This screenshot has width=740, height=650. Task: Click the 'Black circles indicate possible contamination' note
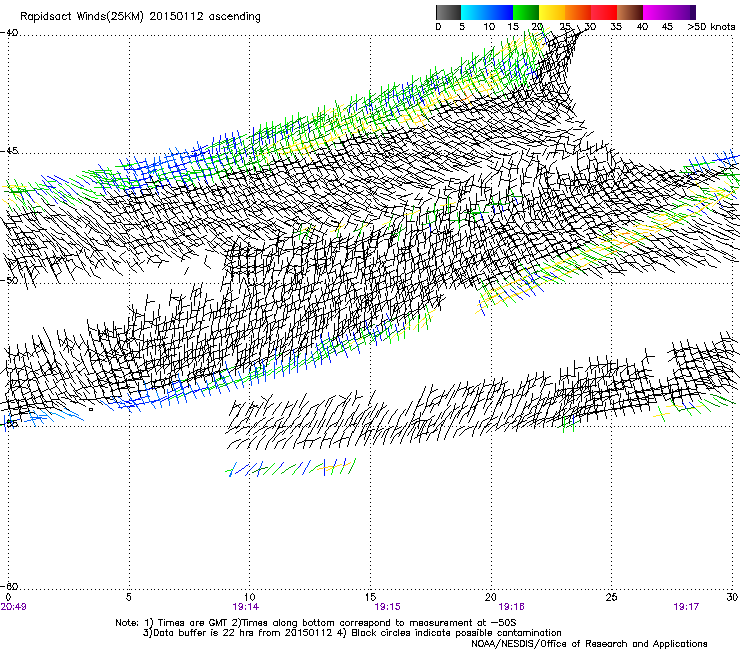(456, 633)
